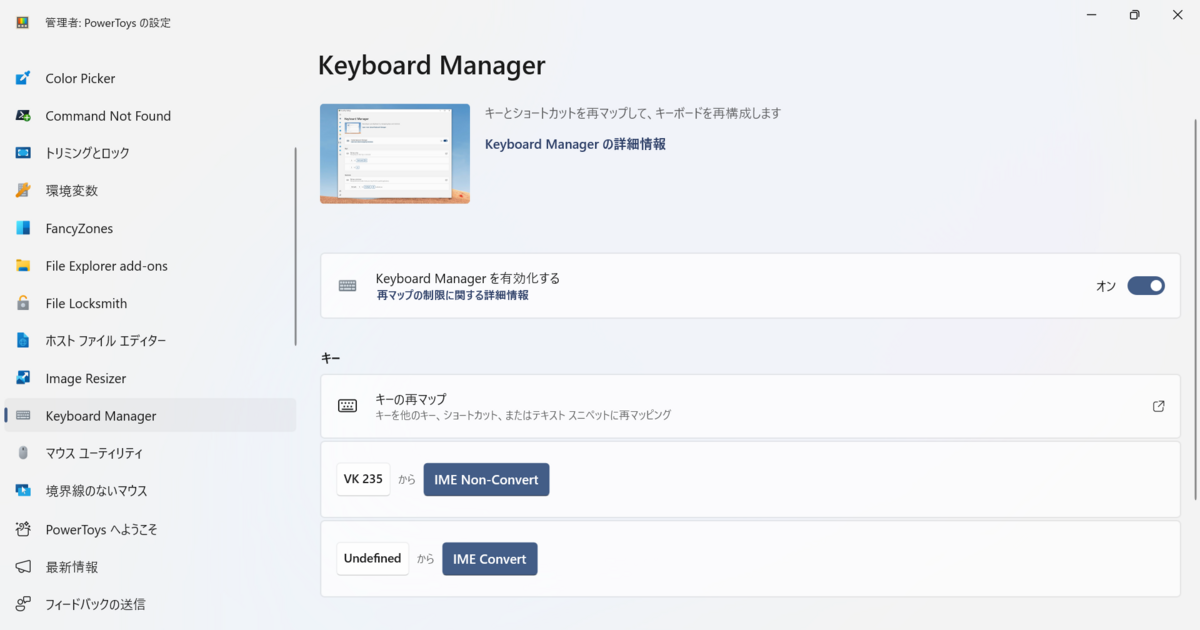Open 環境変数 settings in sidebar
The width and height of the screenshot is (1200, 630).
tap(150, 191)
